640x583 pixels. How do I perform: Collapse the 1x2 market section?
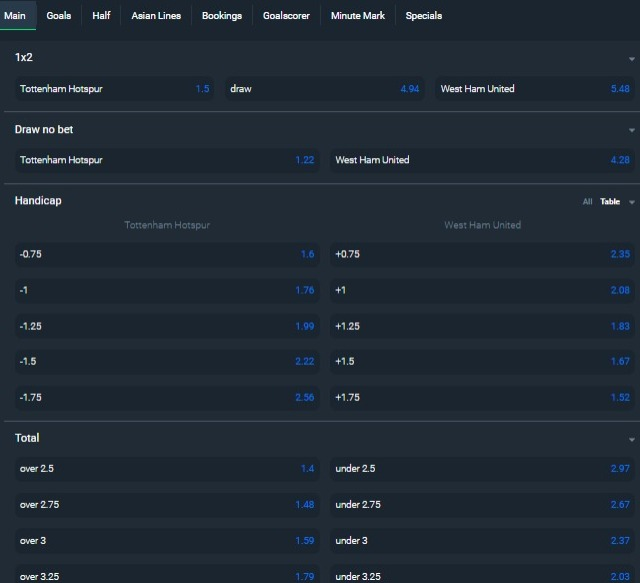coord(631,59)
